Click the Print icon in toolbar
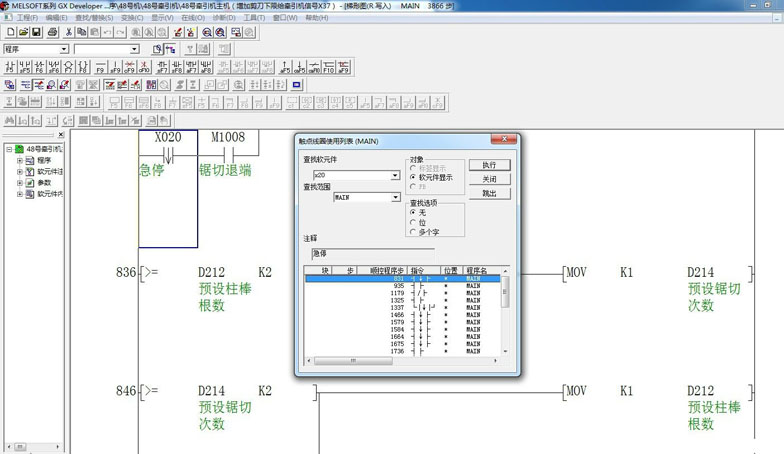This screenshot has height=454, width=784. click(50, 32)
